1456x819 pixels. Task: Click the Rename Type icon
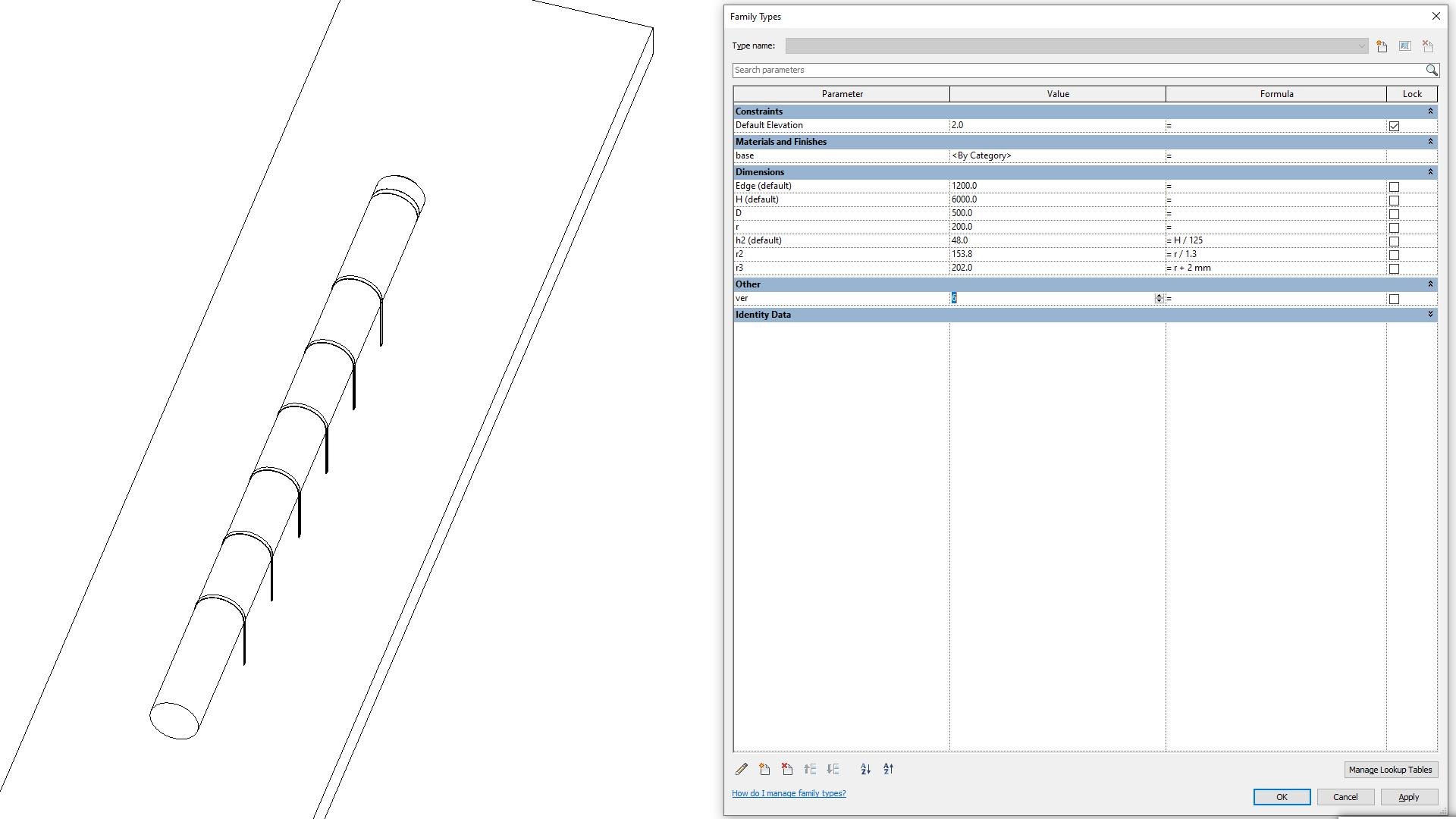(x=1404, y=46)
